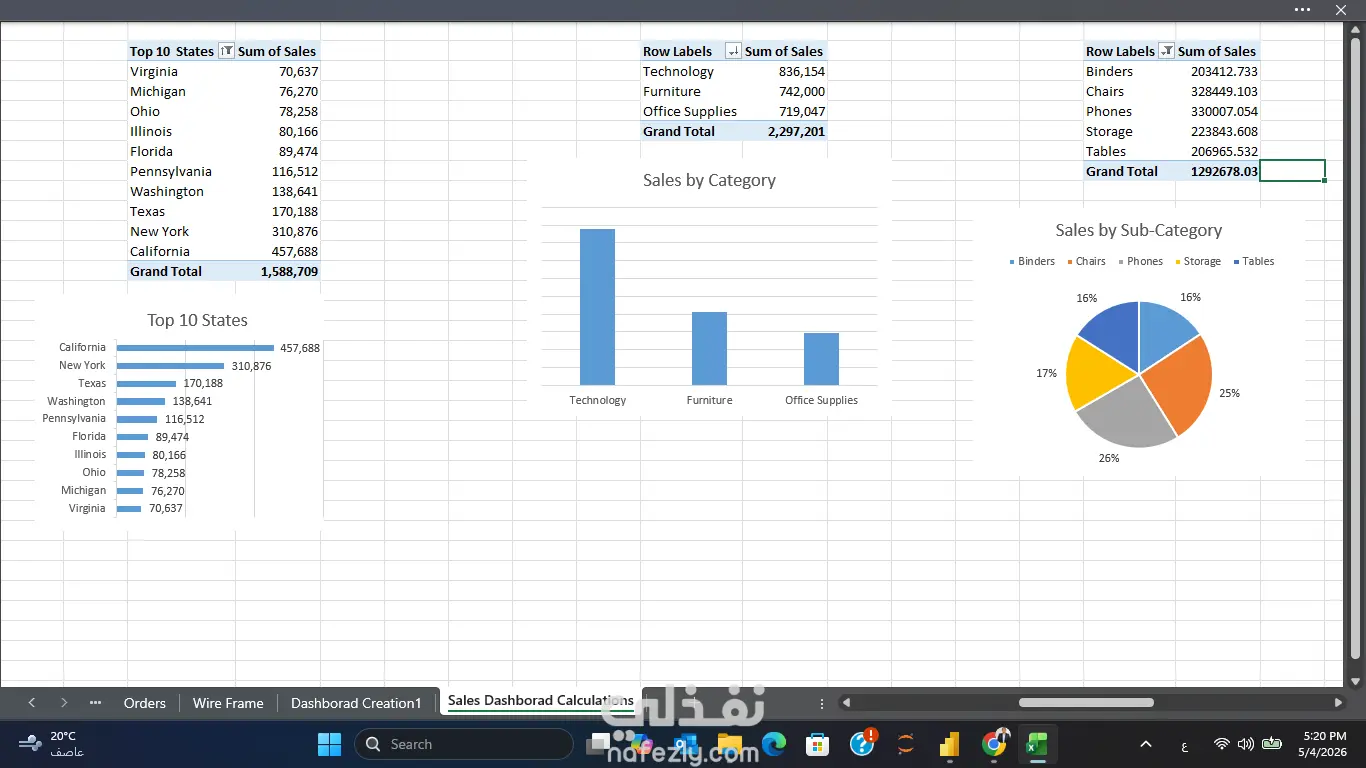Click the horizontal scrollbar right arrow
The image size is (1366, 768).
(1339, 703)
